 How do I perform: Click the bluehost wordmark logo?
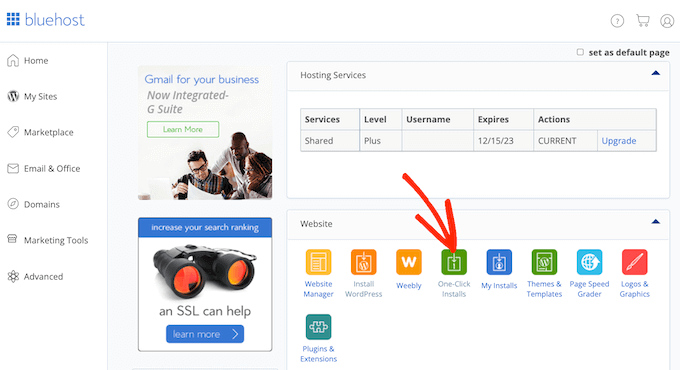55,20
